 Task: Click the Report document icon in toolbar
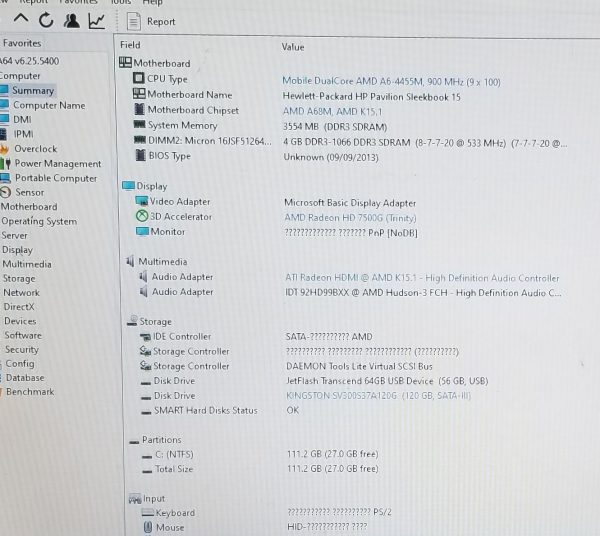click(x=135, y=21)
